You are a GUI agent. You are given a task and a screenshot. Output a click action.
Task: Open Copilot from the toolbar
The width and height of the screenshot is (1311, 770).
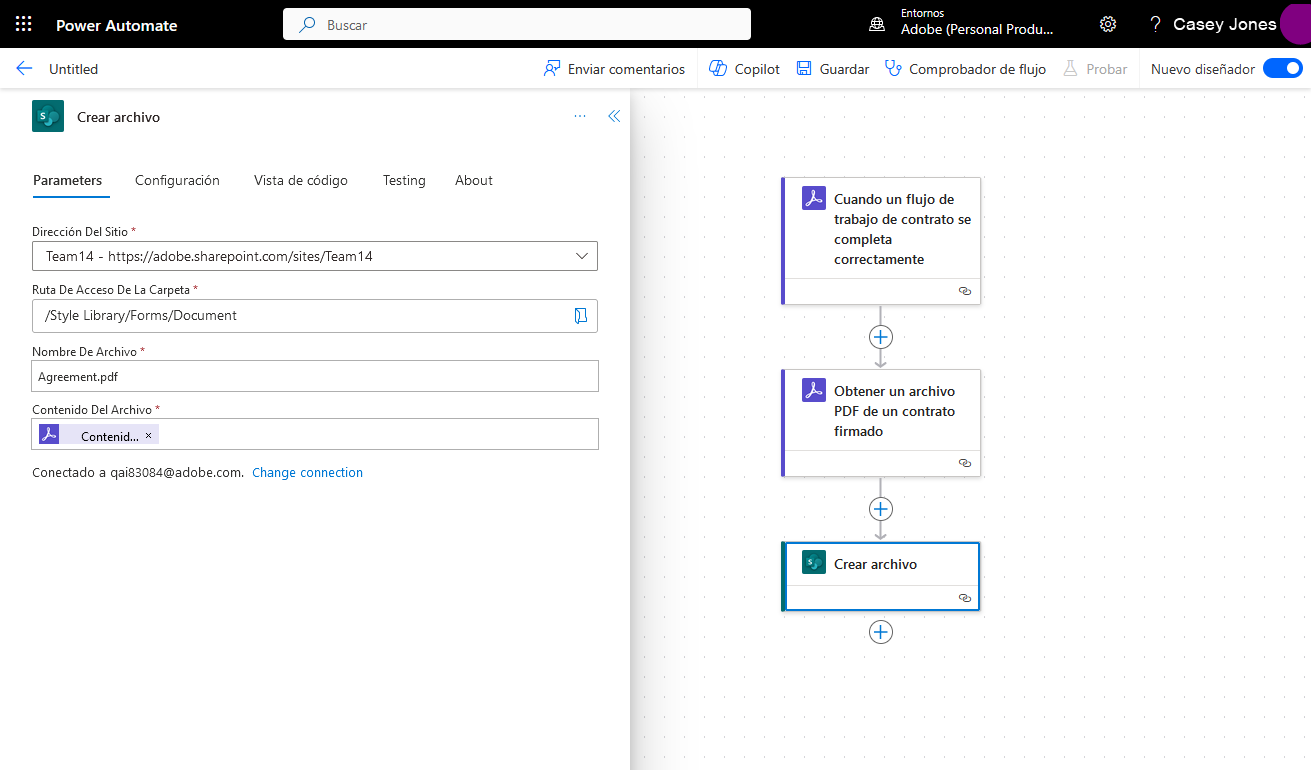[743, 68]
